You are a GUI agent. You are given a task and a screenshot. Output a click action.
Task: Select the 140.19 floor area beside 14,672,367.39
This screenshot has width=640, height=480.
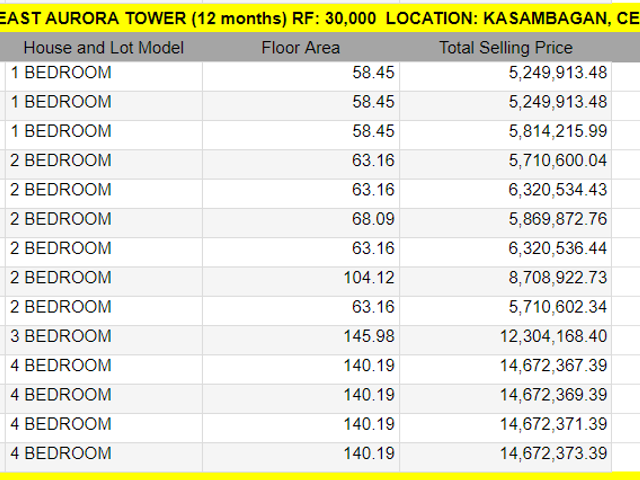301,370
